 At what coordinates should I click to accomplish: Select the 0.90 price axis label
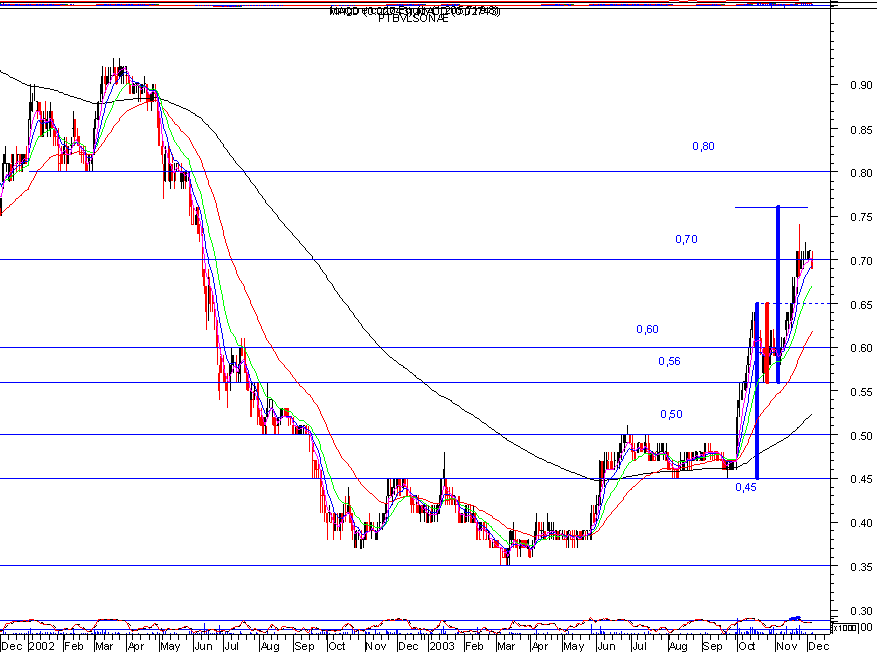(861, 85)
